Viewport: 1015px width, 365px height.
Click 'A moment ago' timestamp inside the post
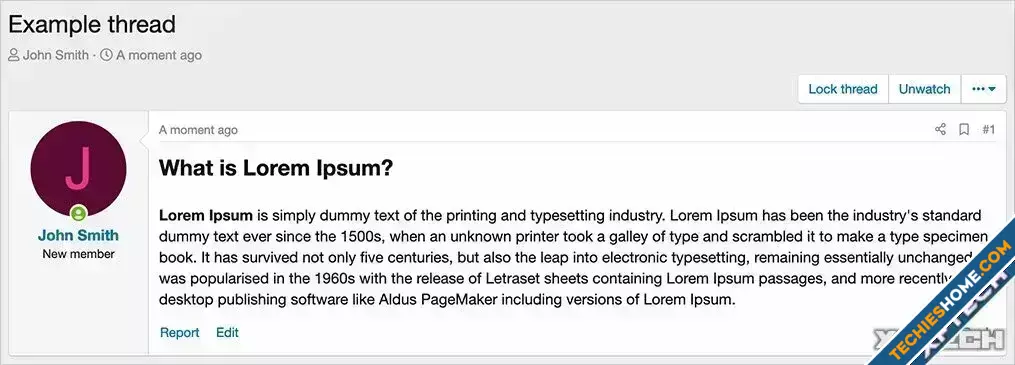tap(198, 130)
